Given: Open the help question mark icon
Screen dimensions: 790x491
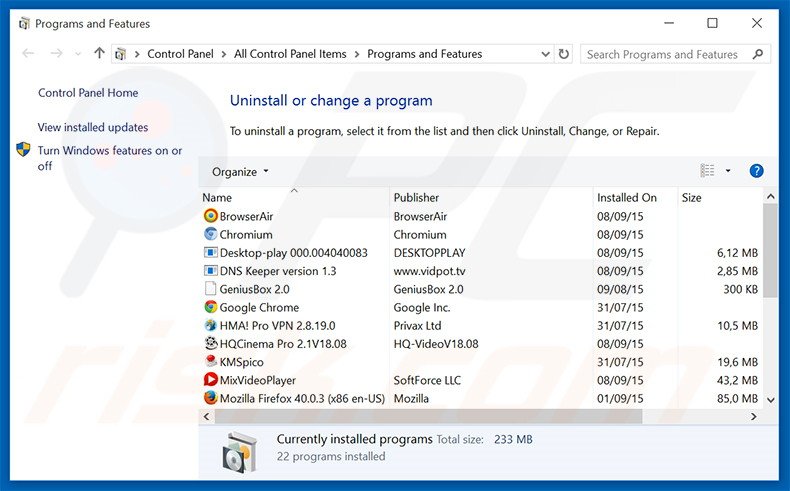Looking at the screenshot, I should pyautogui.click(x=756, y=171).
